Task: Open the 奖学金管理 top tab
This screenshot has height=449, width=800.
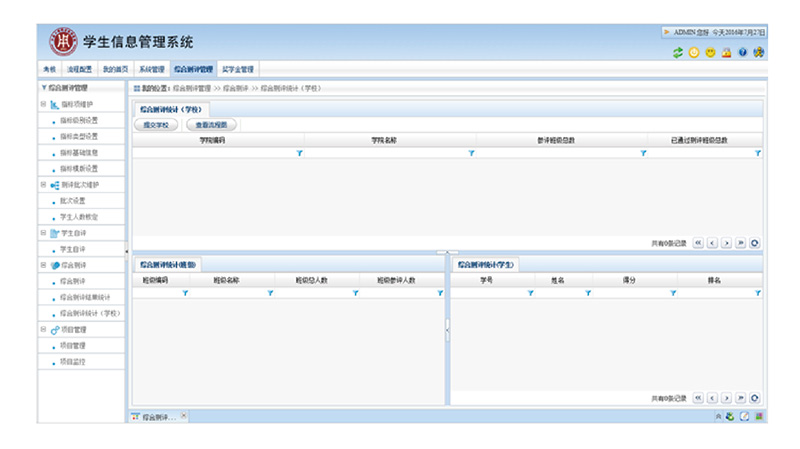Action: pos(237,69)
